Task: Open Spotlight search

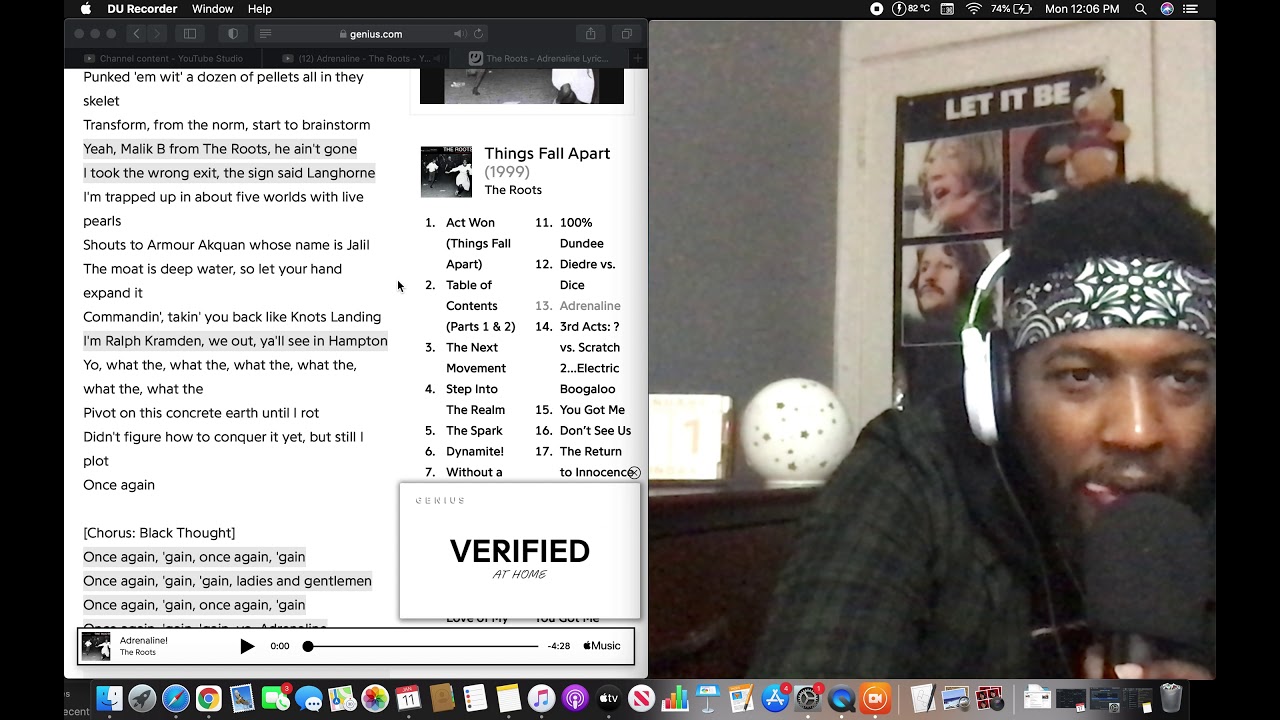Action: [x=1141, y=9]
